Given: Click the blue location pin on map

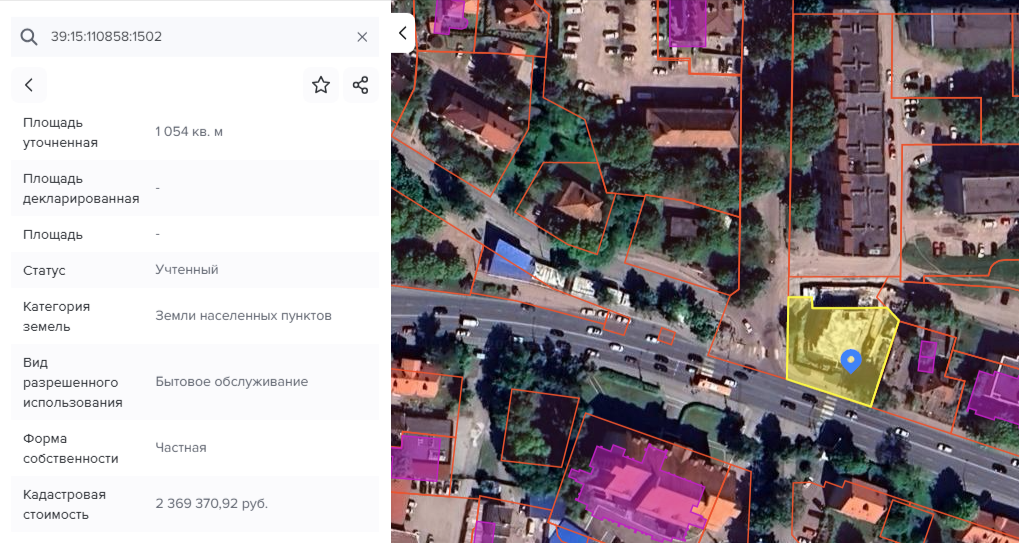Looking at the screenshot, I should (851, 360).
